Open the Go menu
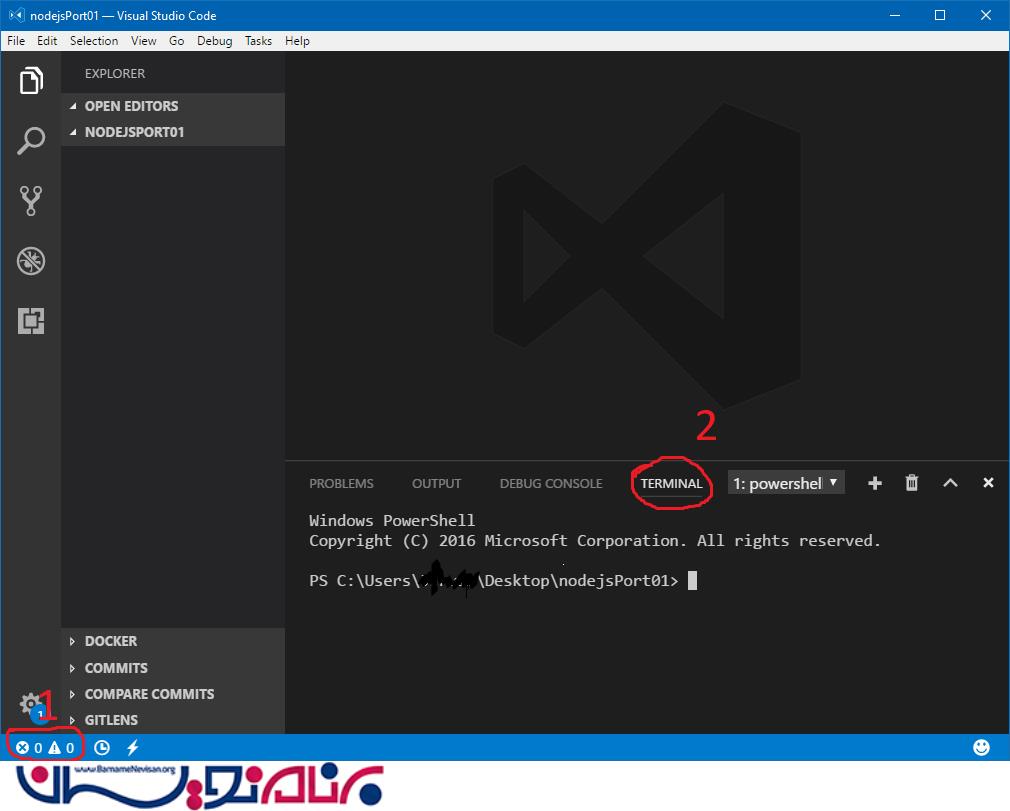Screen dimensions: 1010x811 click(x=176, y=41)
